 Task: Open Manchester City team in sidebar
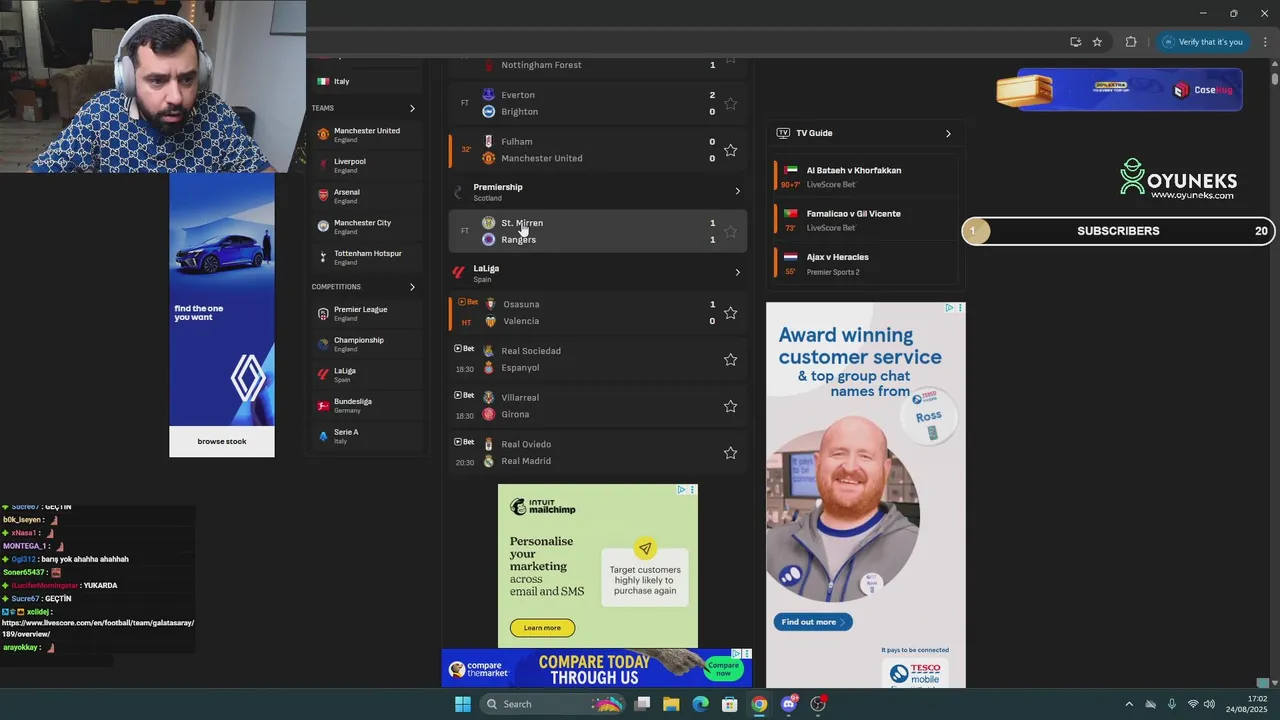(366, 227)
